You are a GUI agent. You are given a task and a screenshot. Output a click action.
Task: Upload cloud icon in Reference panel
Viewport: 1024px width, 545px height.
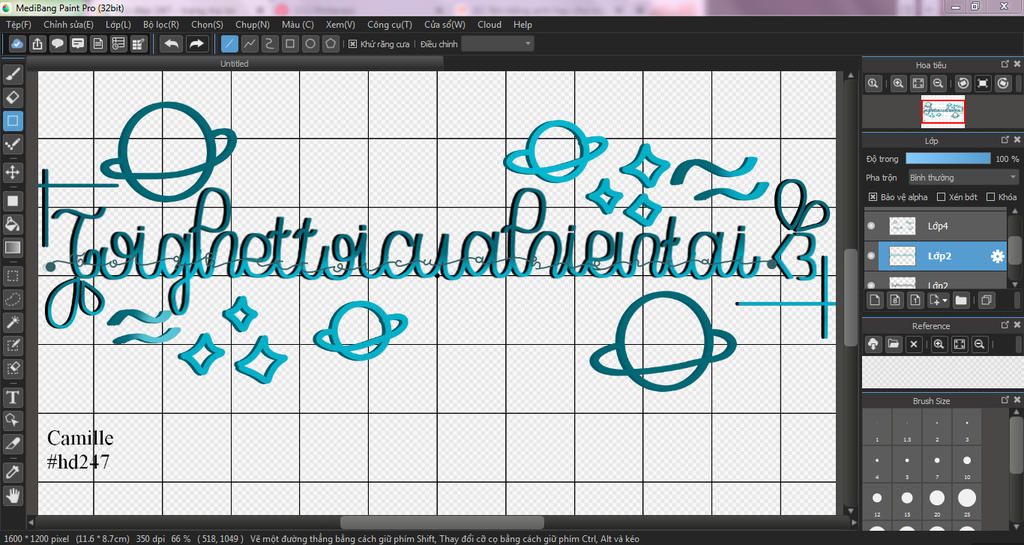[x=873, y=344]
